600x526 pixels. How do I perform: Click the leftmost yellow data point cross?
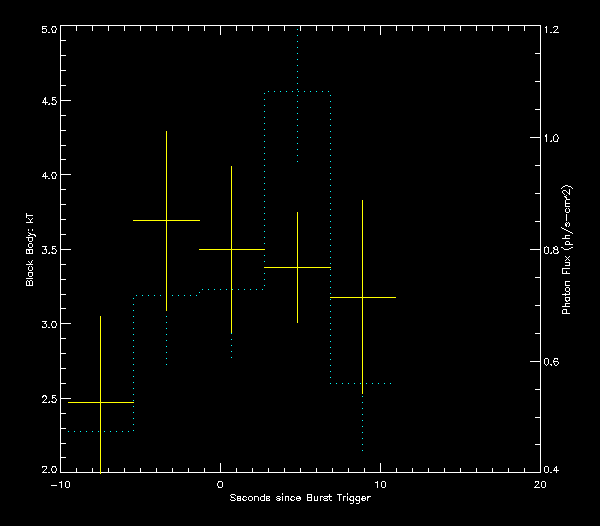(x=100, y=402)
